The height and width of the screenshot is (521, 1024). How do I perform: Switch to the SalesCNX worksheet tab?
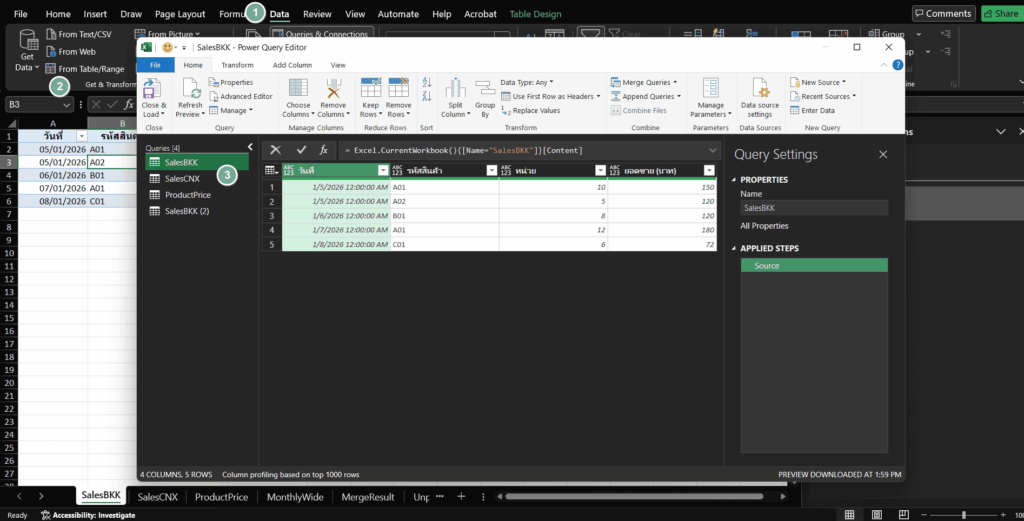tap(157, 497)
